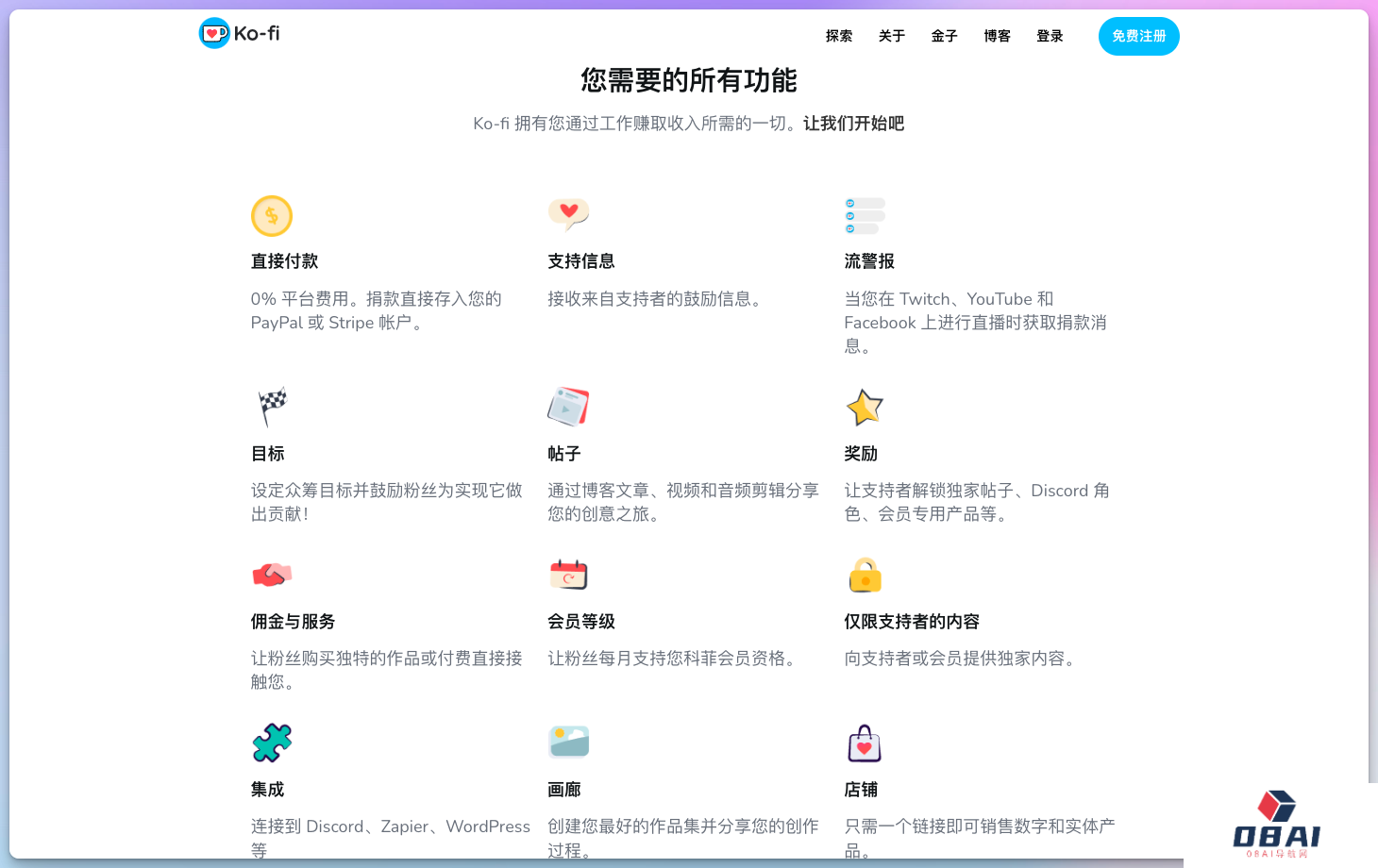The image size is (1378, 868).
Task: Click the calendar membership icon
Action: click(568, 575)
